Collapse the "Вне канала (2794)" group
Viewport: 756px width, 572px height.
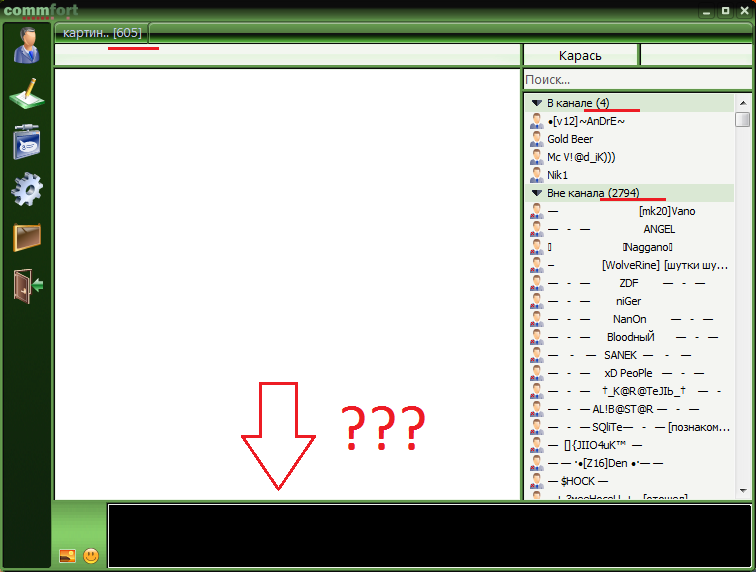(x=537, y=193)
